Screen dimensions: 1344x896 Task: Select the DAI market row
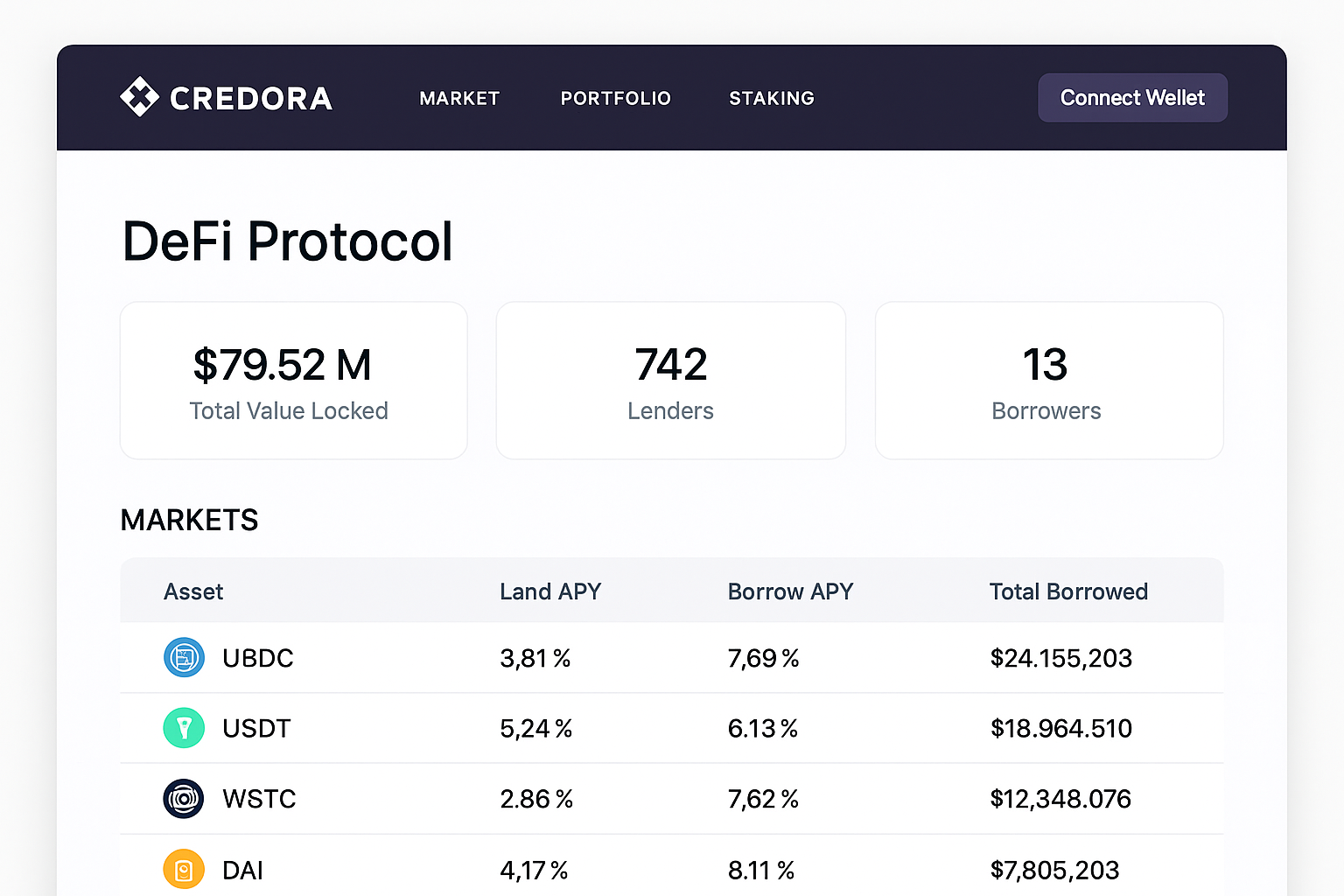(x=670, y=869)
